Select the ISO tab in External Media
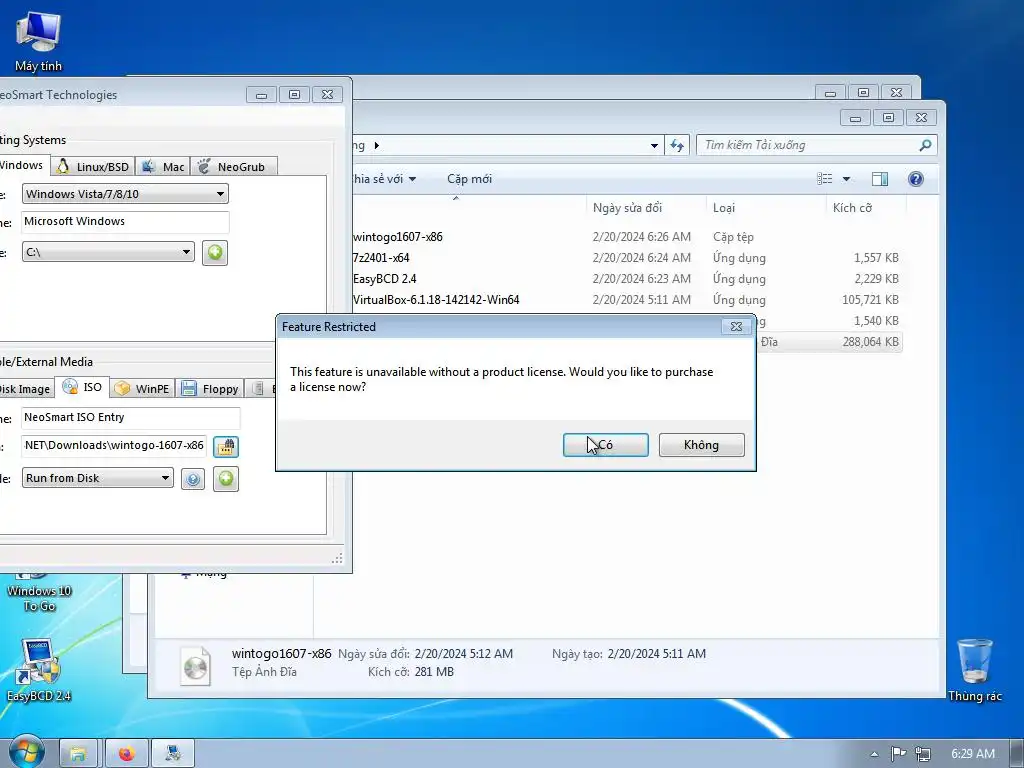This screenshot has height=768, width=1024. [82, 387]
